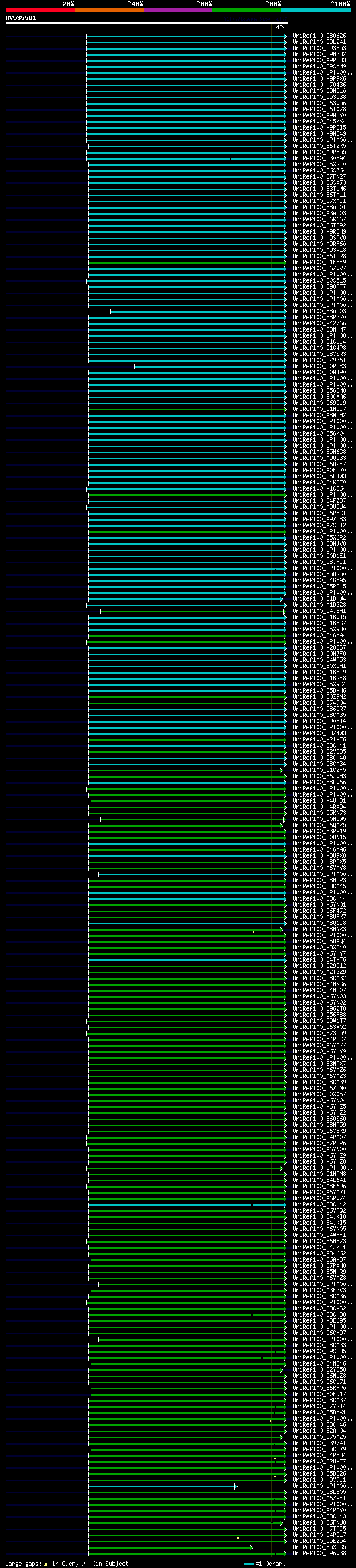Select the UniRef100_Q96W38 label
Image resolution: width=356 pixels, height=1568 pixels.
(x=319, y=1554)
